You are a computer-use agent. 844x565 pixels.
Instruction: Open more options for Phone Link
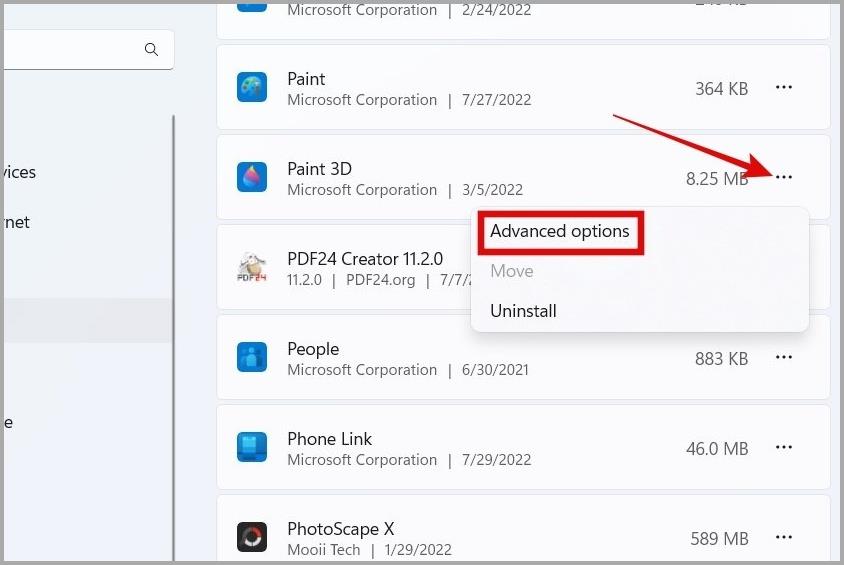click(x=784, y=447)
